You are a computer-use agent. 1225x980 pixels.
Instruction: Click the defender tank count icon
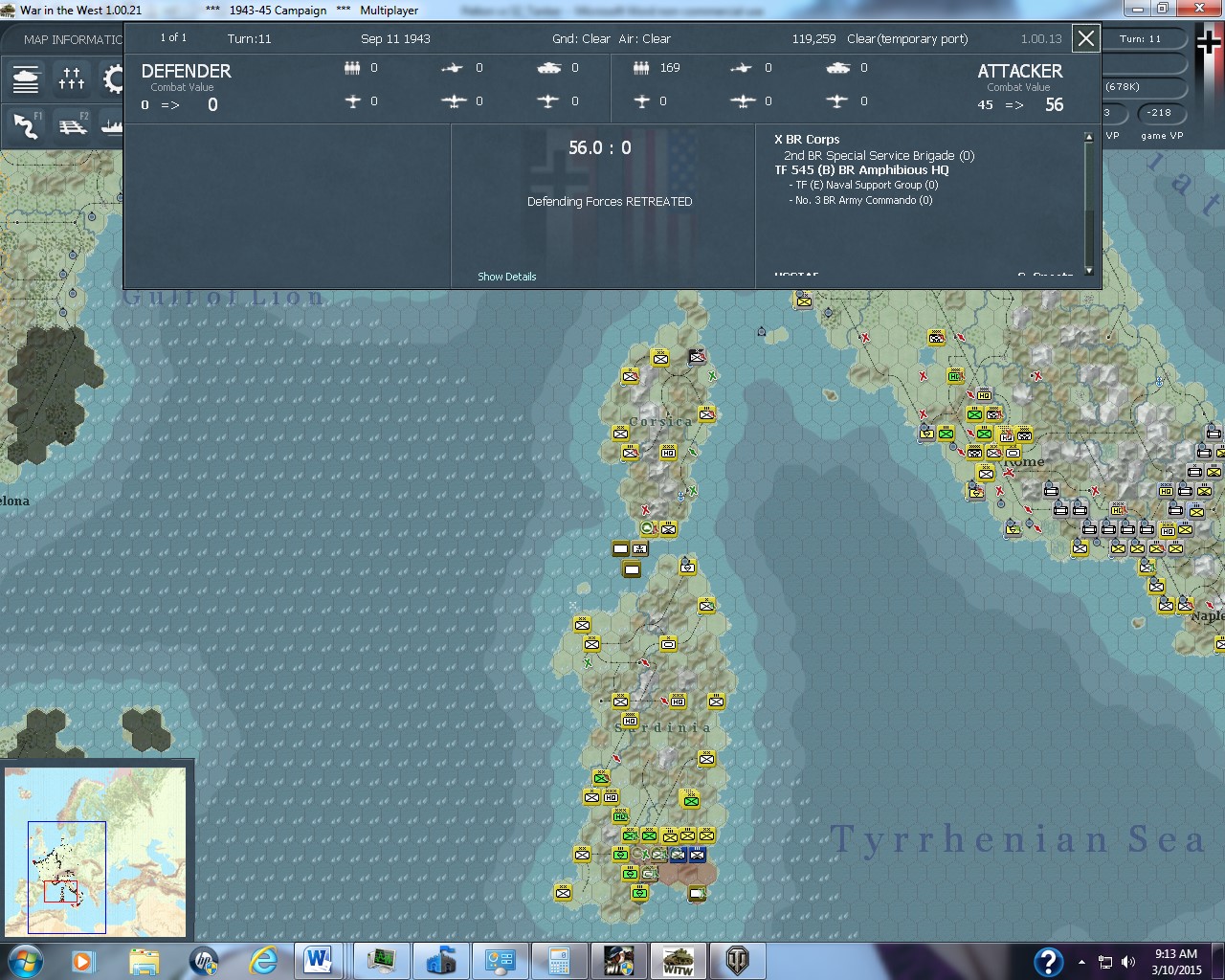(548, 68)
